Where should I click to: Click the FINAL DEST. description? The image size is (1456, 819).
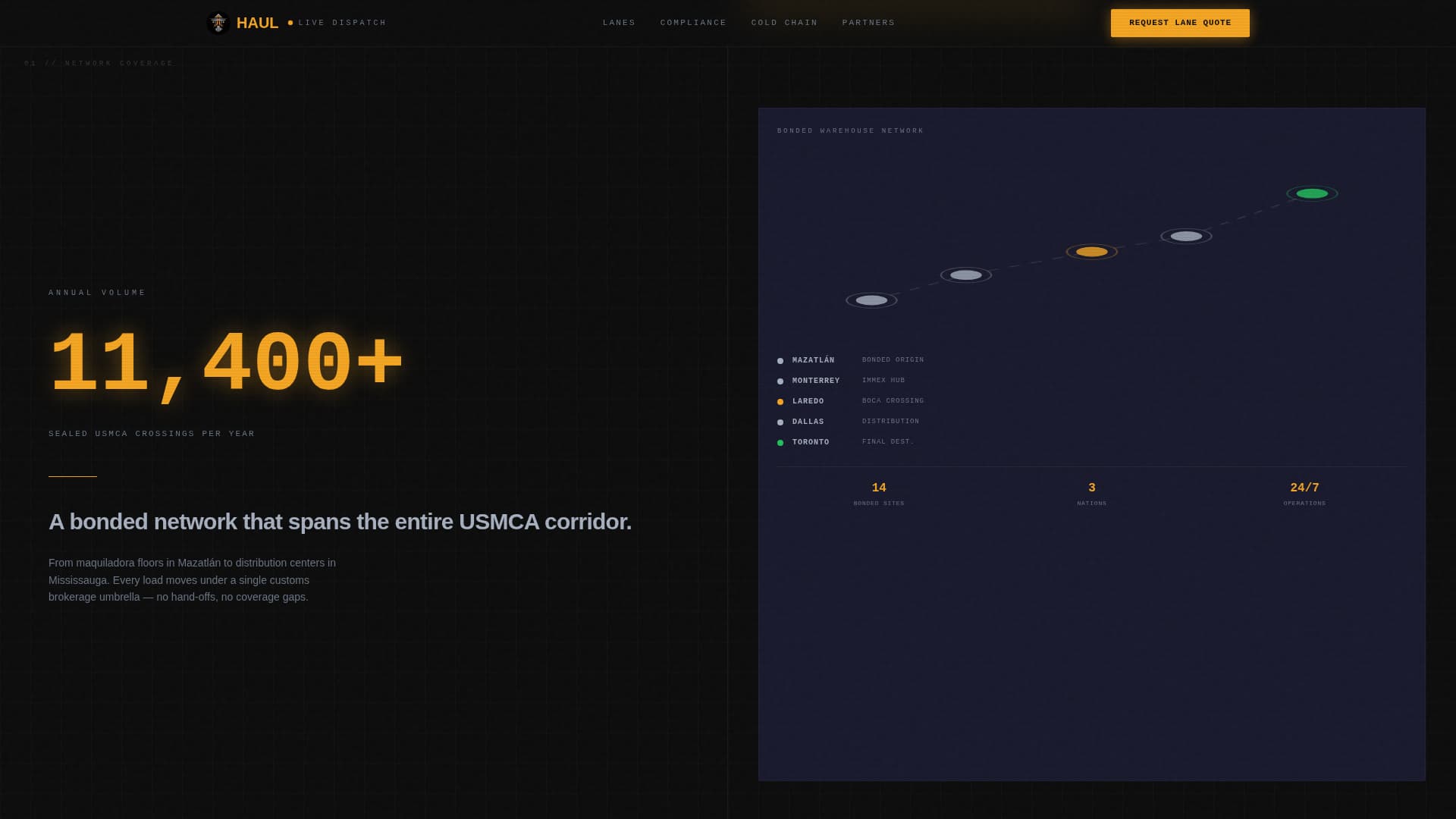(888, 442)
